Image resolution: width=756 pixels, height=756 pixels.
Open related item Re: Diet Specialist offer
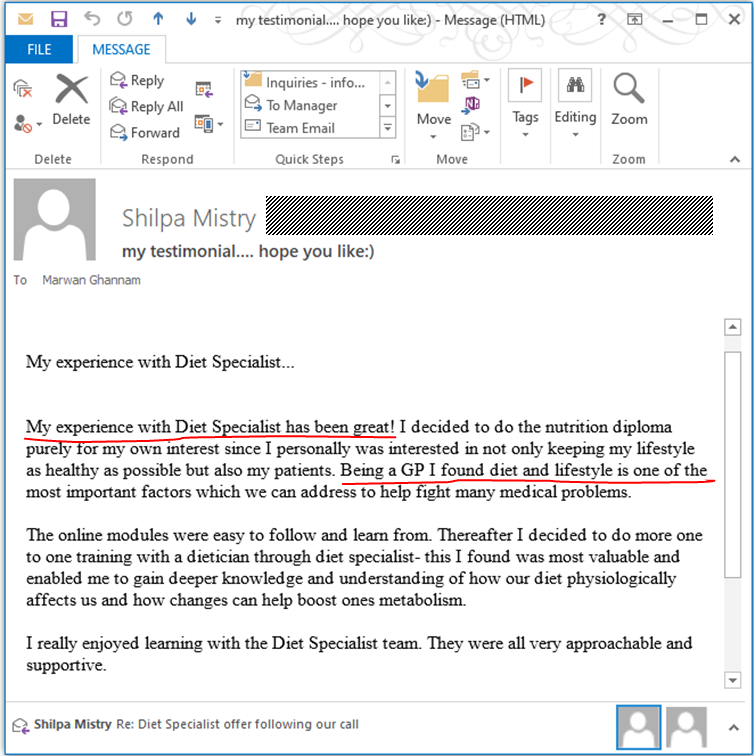(196, 724)
